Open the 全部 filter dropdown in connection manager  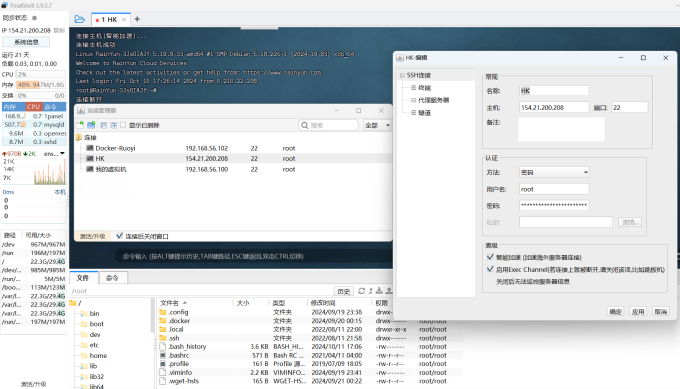click(377, 125)
